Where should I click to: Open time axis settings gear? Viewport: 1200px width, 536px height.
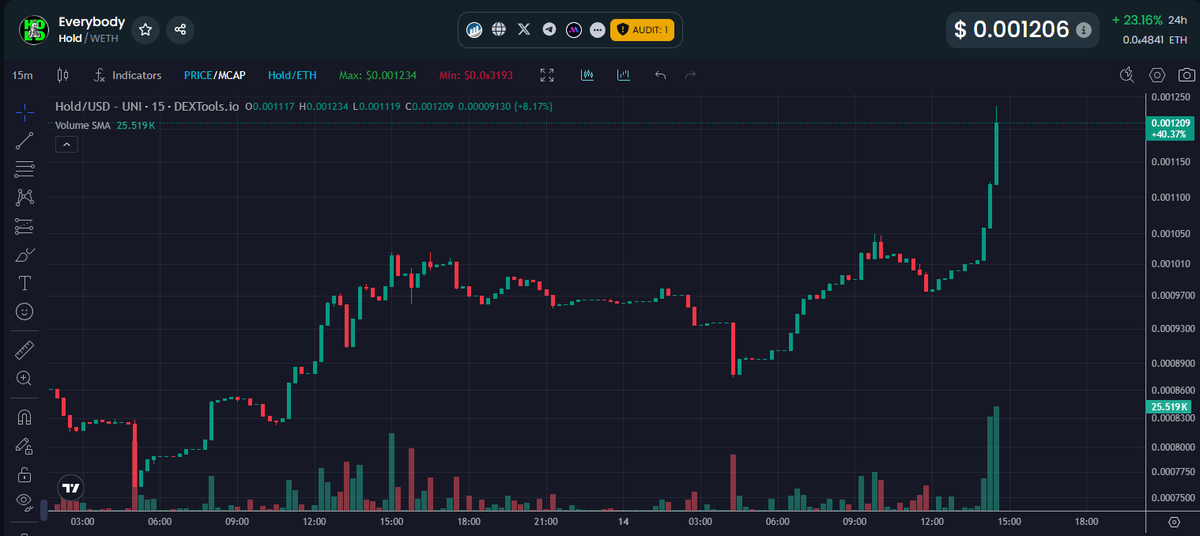coord(1173,522)
